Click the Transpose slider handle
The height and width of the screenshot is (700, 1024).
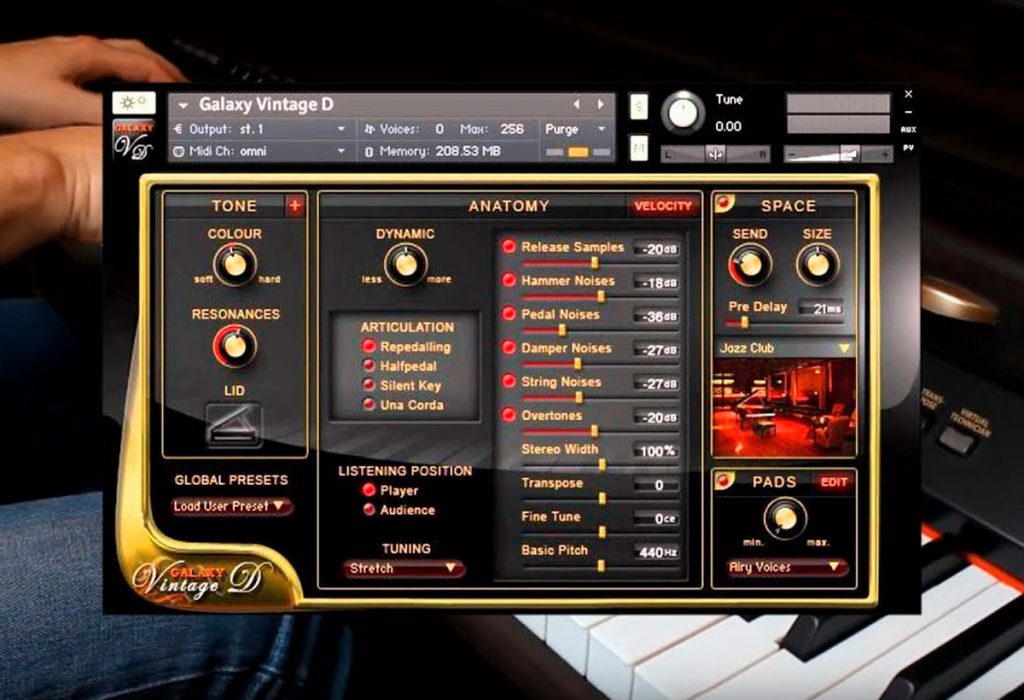coord(601,499)
